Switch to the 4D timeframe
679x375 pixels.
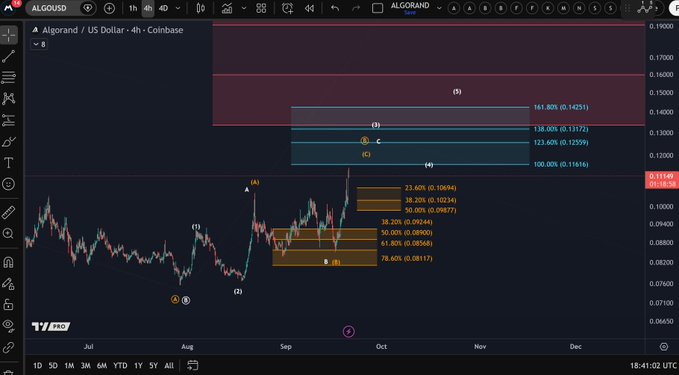click(x=163, y=8)
